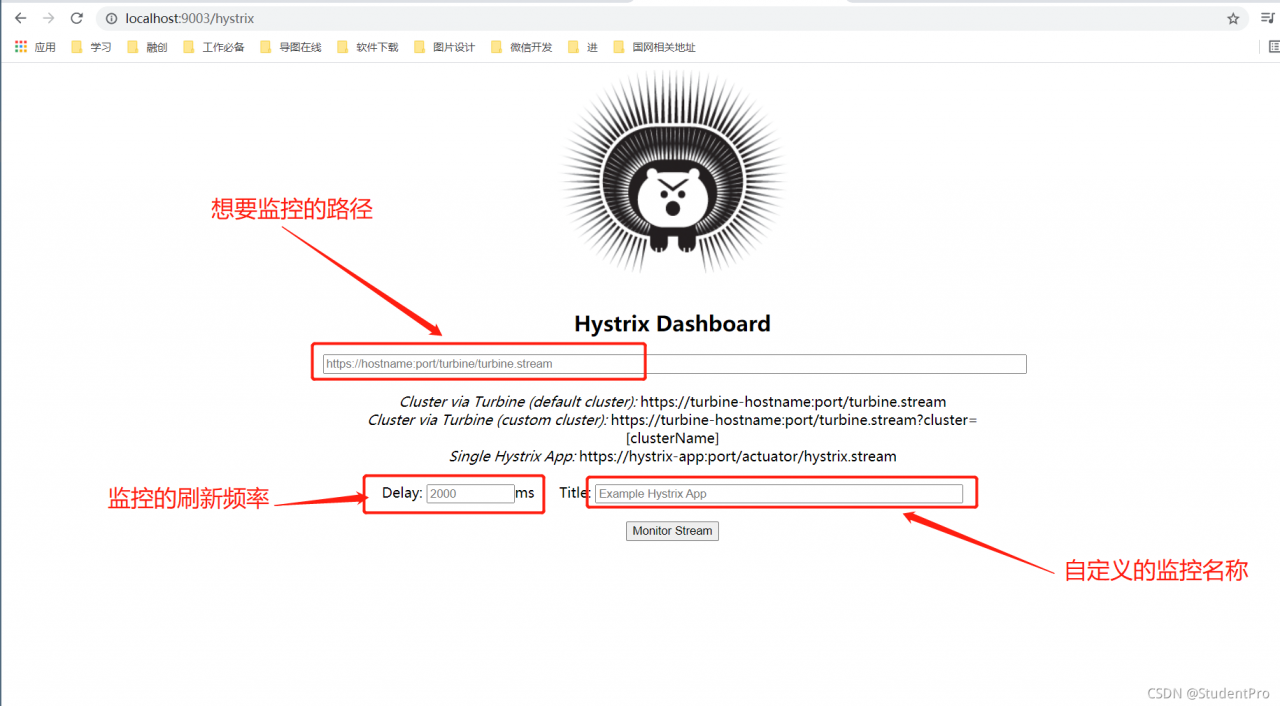Click the "https://hystrix-app:port/actuator/hystrix.stream" text
1280x706 pixels.
738,456
